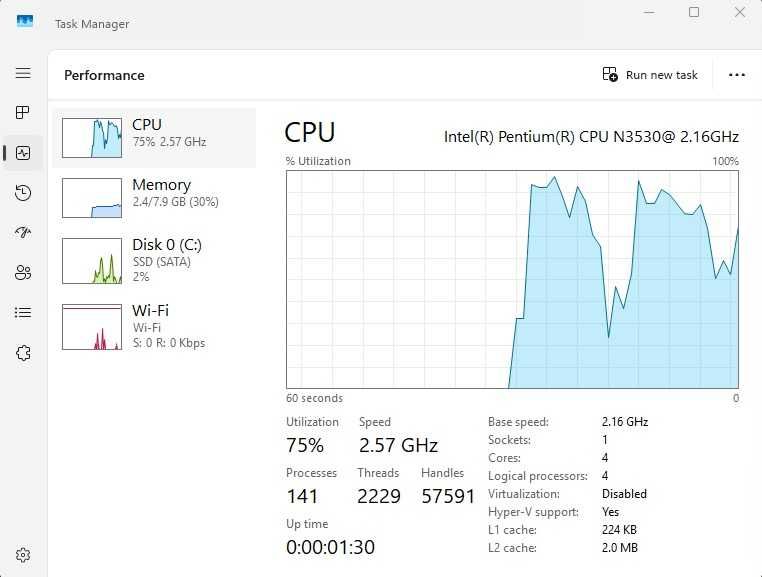Click the Task Manager app icon in title bar
Screen dimensions: 762x577
point(25,21)
